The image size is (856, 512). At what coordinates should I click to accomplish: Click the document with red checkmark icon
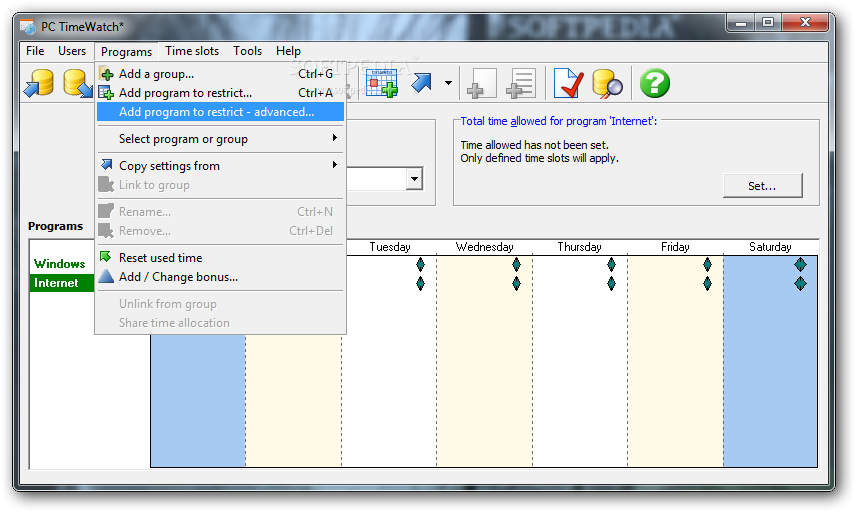pos(568,84)
